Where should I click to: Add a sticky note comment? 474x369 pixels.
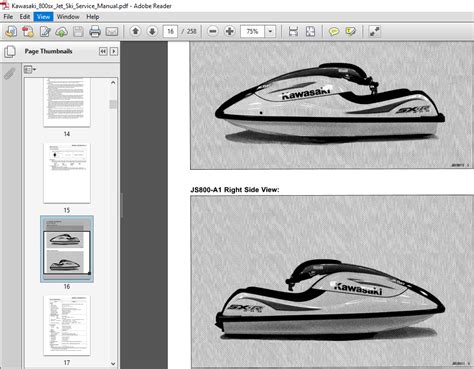(x=334, y=32)
